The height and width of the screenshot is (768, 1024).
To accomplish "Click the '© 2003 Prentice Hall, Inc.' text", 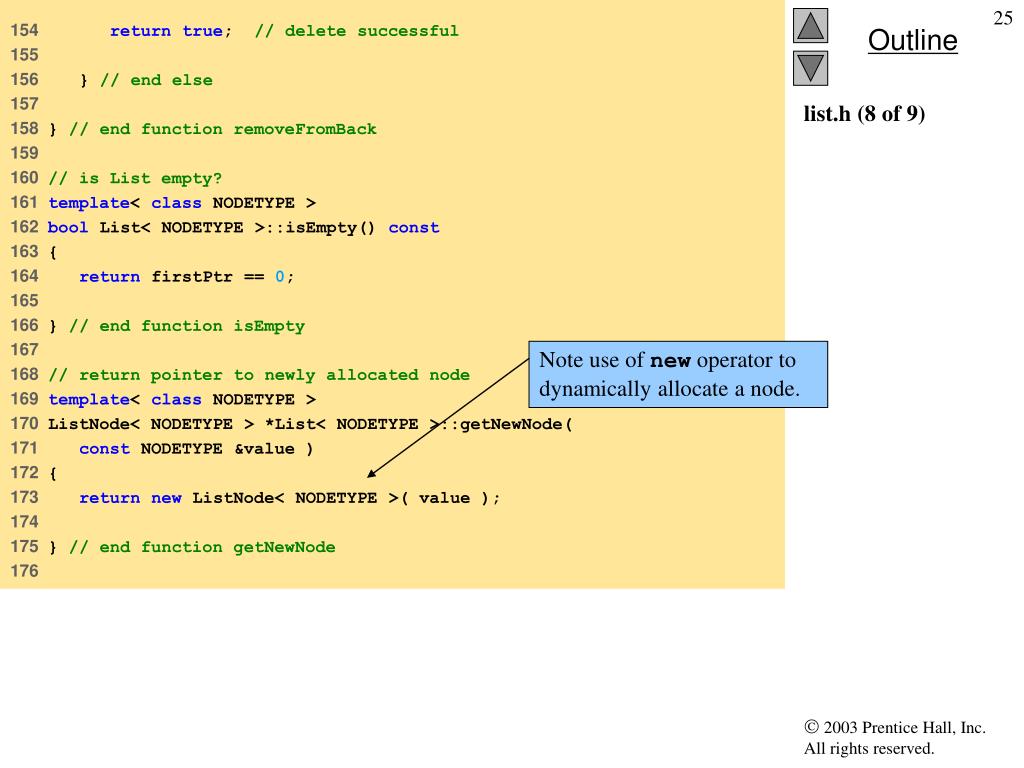I will [895, 728].
